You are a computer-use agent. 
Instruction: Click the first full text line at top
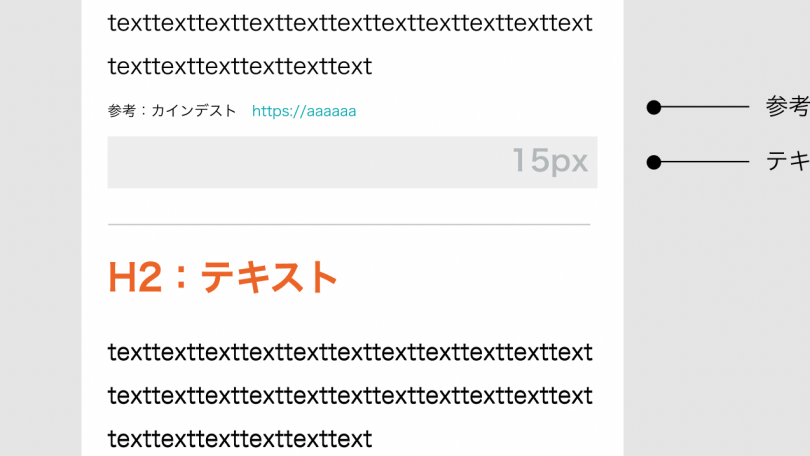tap(350, 23)
